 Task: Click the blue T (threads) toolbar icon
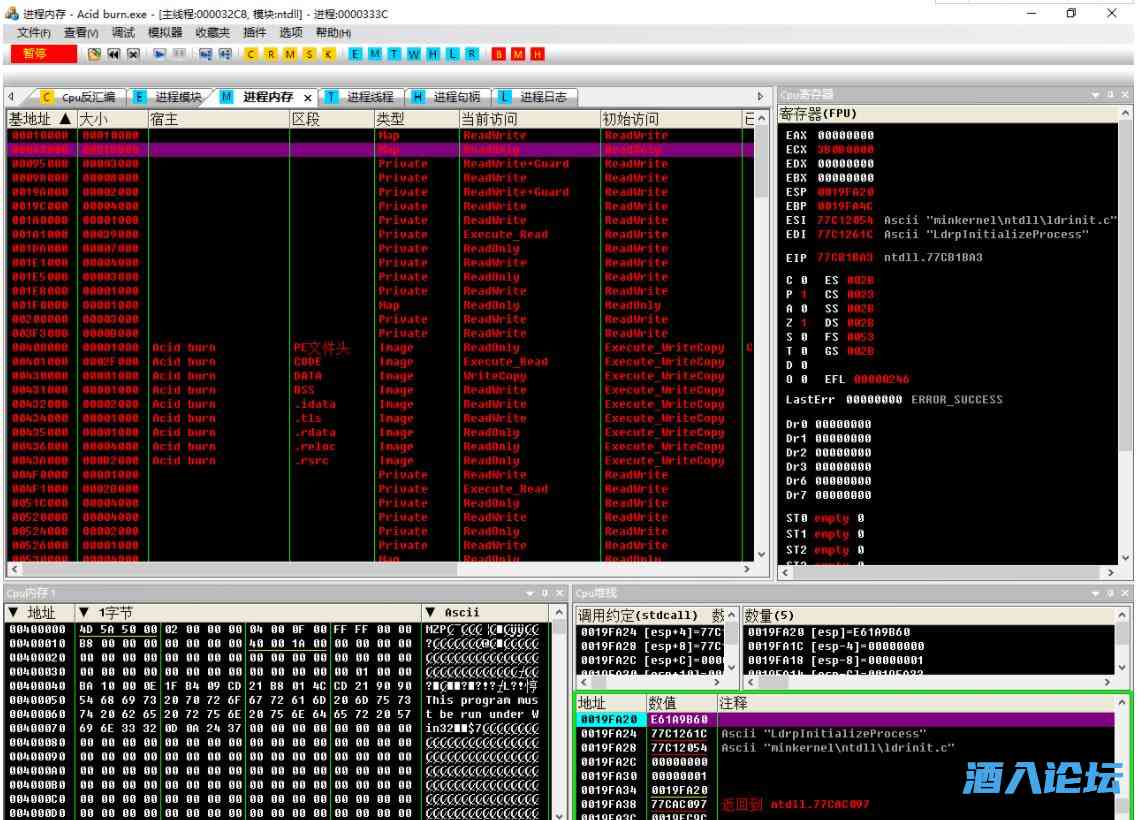394,54
